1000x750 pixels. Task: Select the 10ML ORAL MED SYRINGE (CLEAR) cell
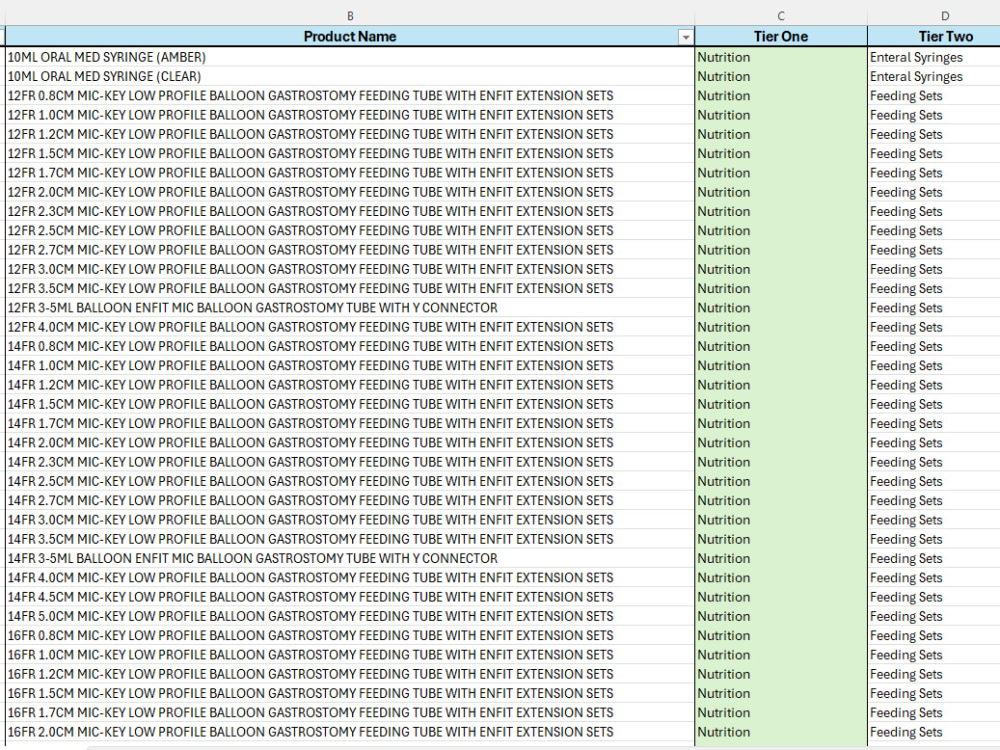point(349,76)
